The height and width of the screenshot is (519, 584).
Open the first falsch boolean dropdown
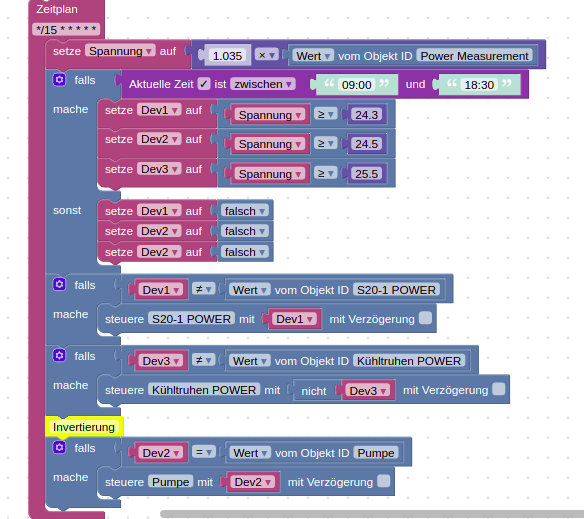[x=245, y=211]
